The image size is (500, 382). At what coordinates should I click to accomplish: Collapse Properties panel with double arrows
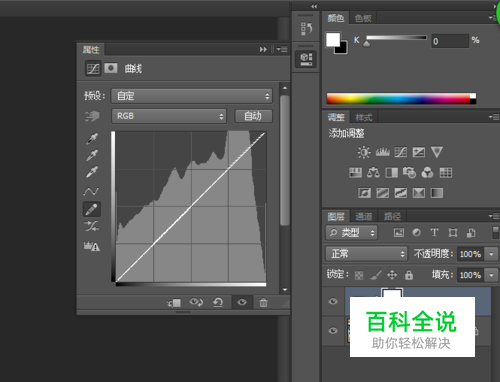click(x=263, y=49)
